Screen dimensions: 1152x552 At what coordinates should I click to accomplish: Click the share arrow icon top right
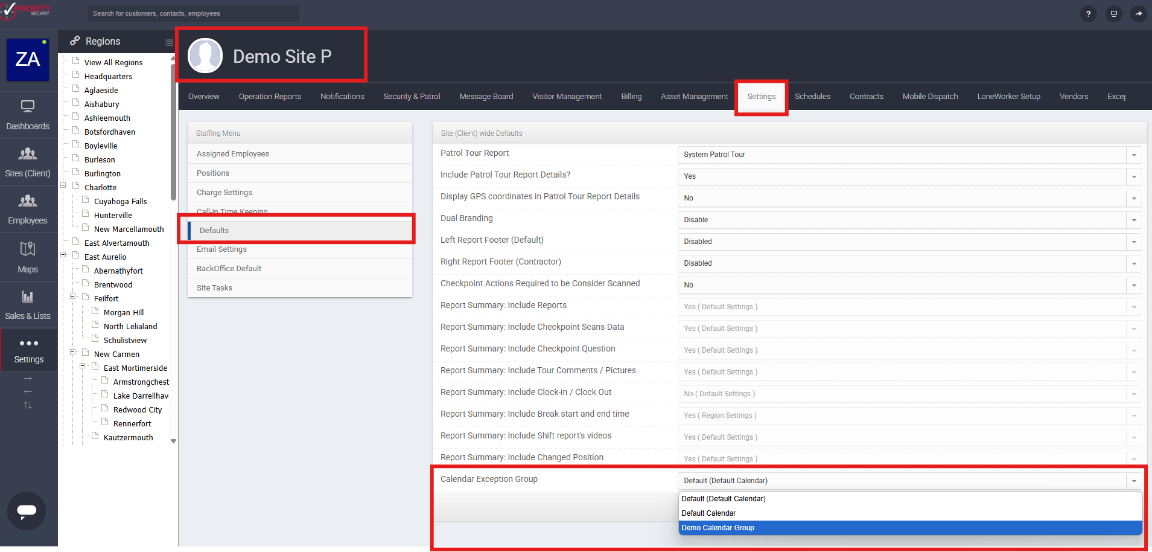click(x=1139, y=13)
